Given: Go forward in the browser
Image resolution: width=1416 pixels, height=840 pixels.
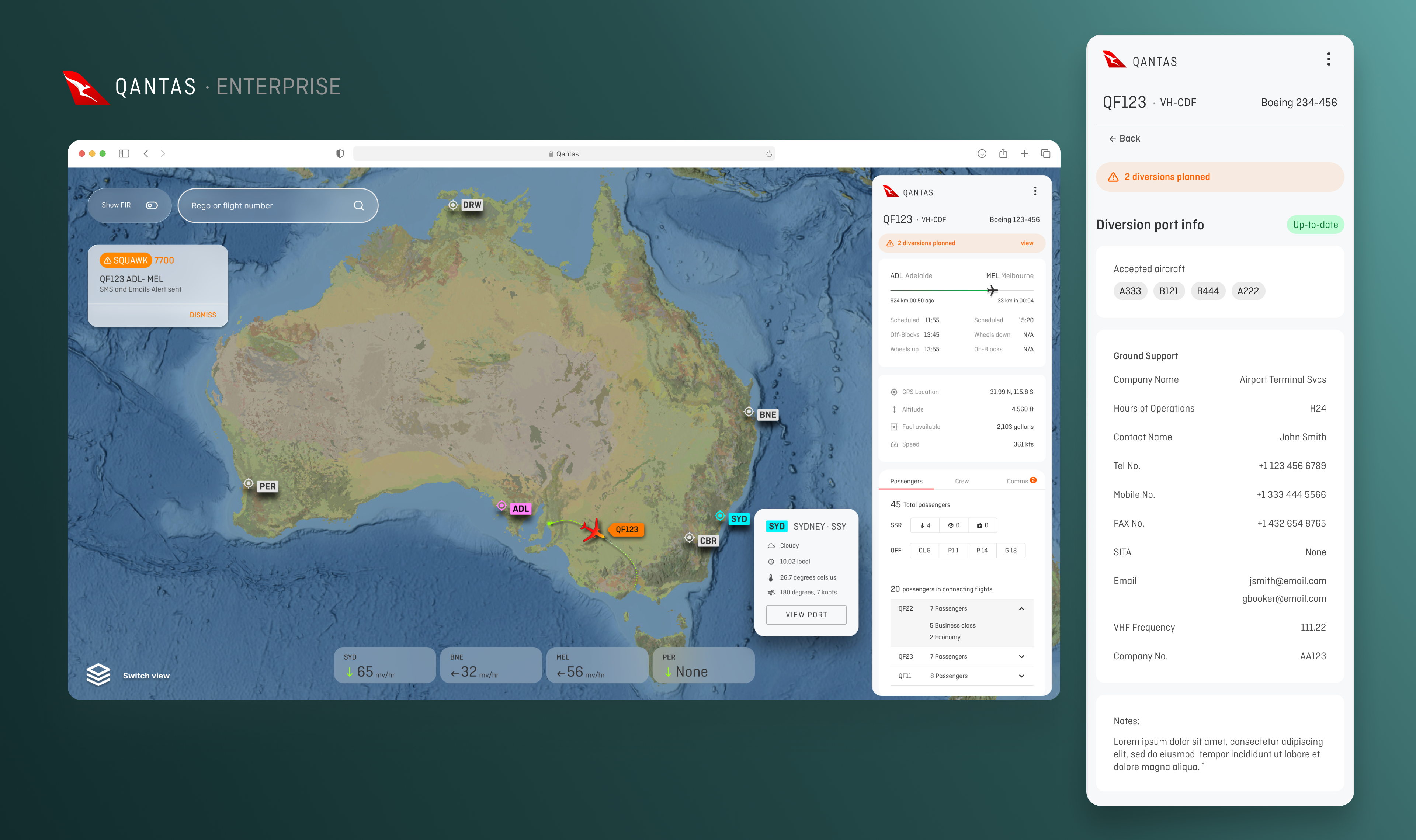Looking at the screenshot, I should (x=163, y=153).
